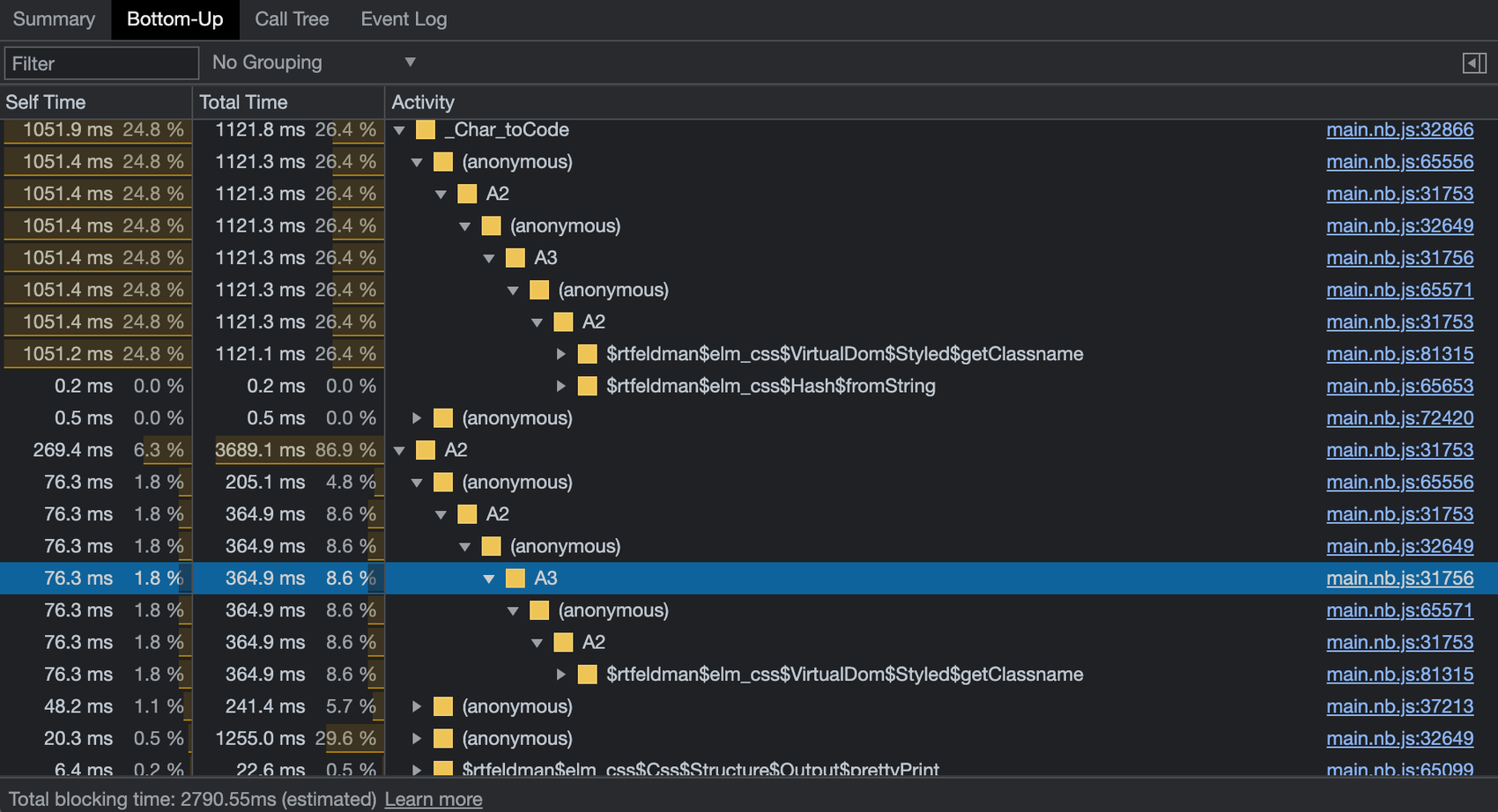This screenshot has height=812, width=1498.
Task: Expand (anonymous) row linked to main.nb.js:72420
Action: click(417, 418)
